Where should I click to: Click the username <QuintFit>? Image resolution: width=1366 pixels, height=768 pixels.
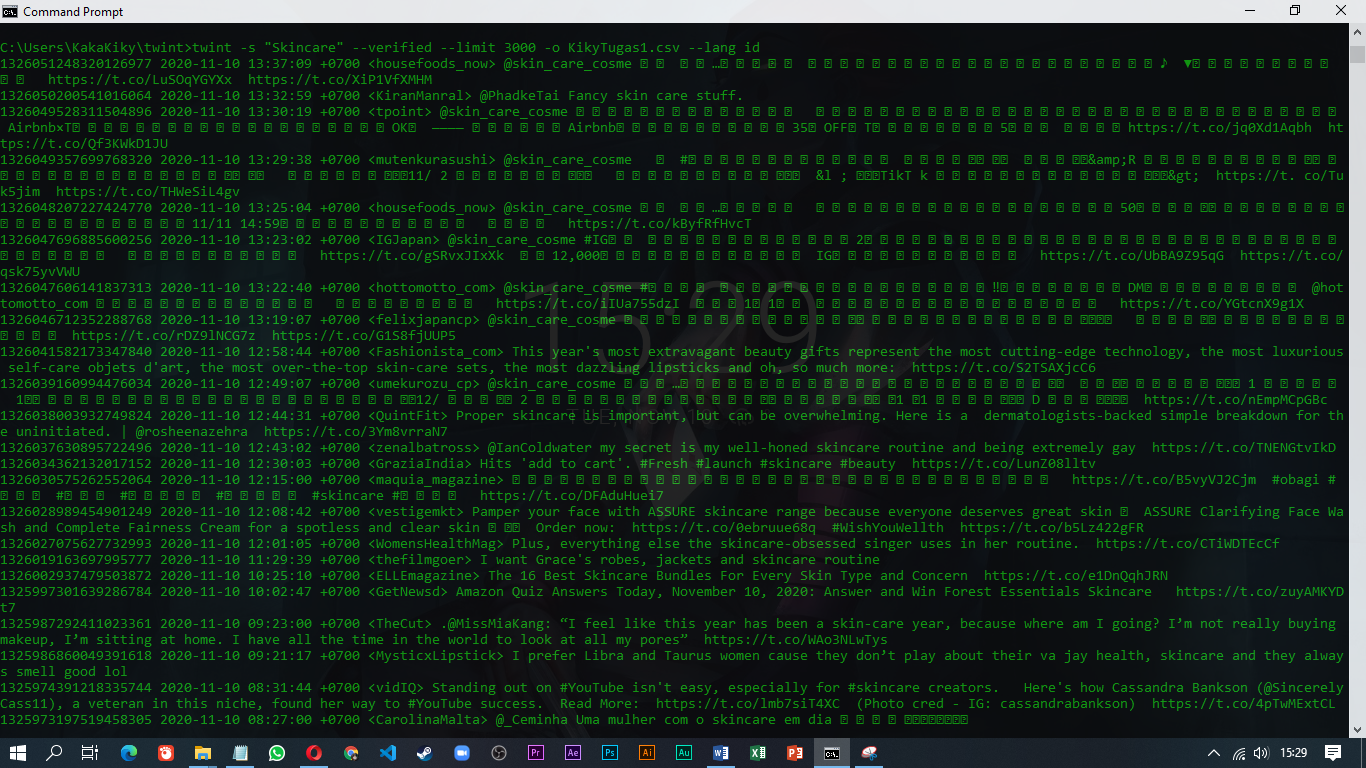[x=408, y=416]
